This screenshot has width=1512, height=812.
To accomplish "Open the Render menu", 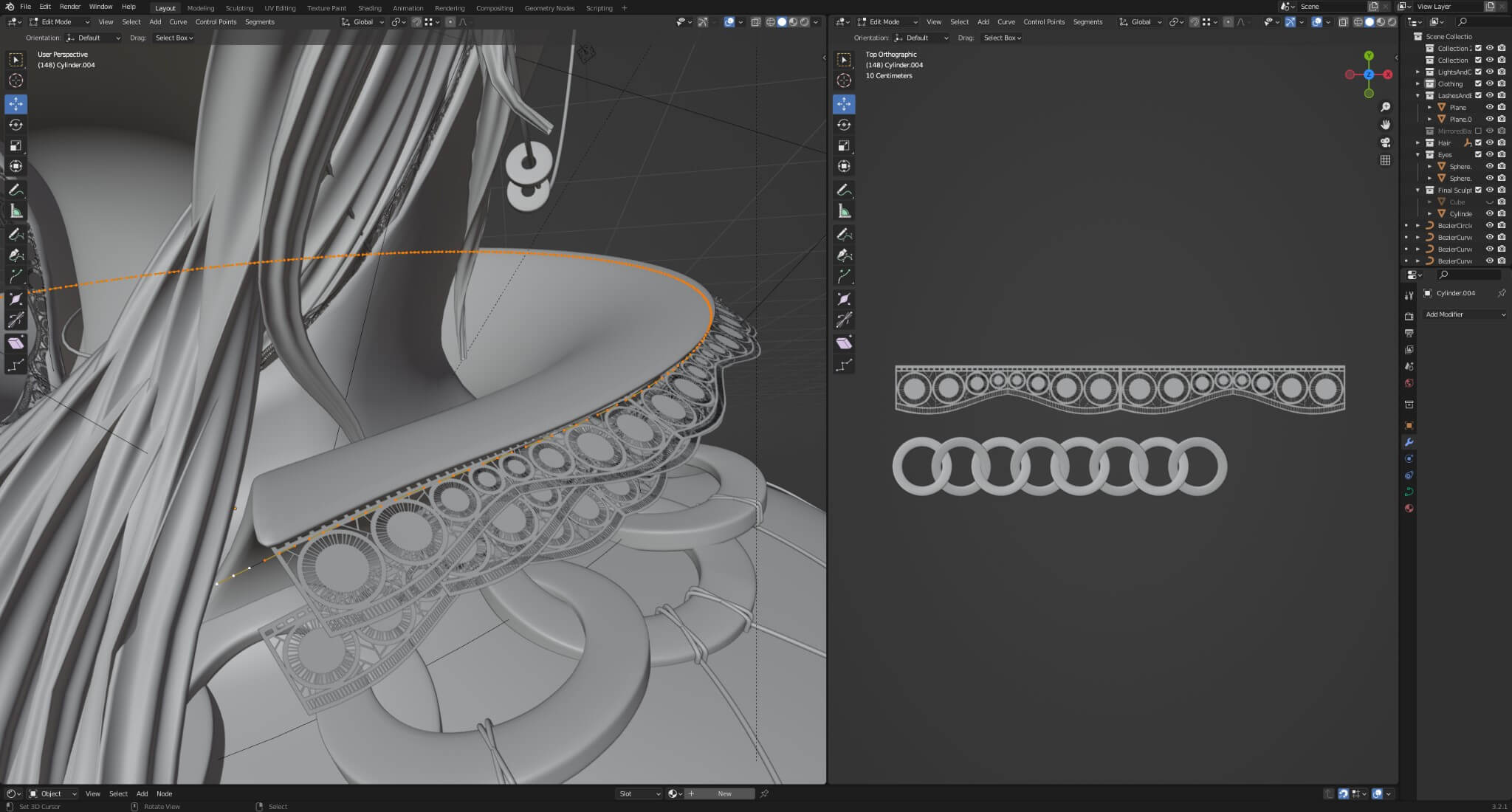I will coord(70,7).
